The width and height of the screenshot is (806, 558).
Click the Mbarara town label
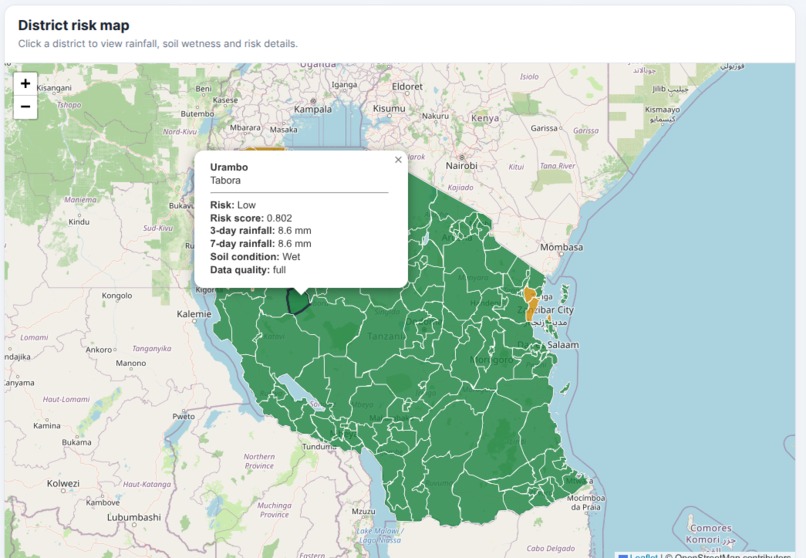click(245, 127)
